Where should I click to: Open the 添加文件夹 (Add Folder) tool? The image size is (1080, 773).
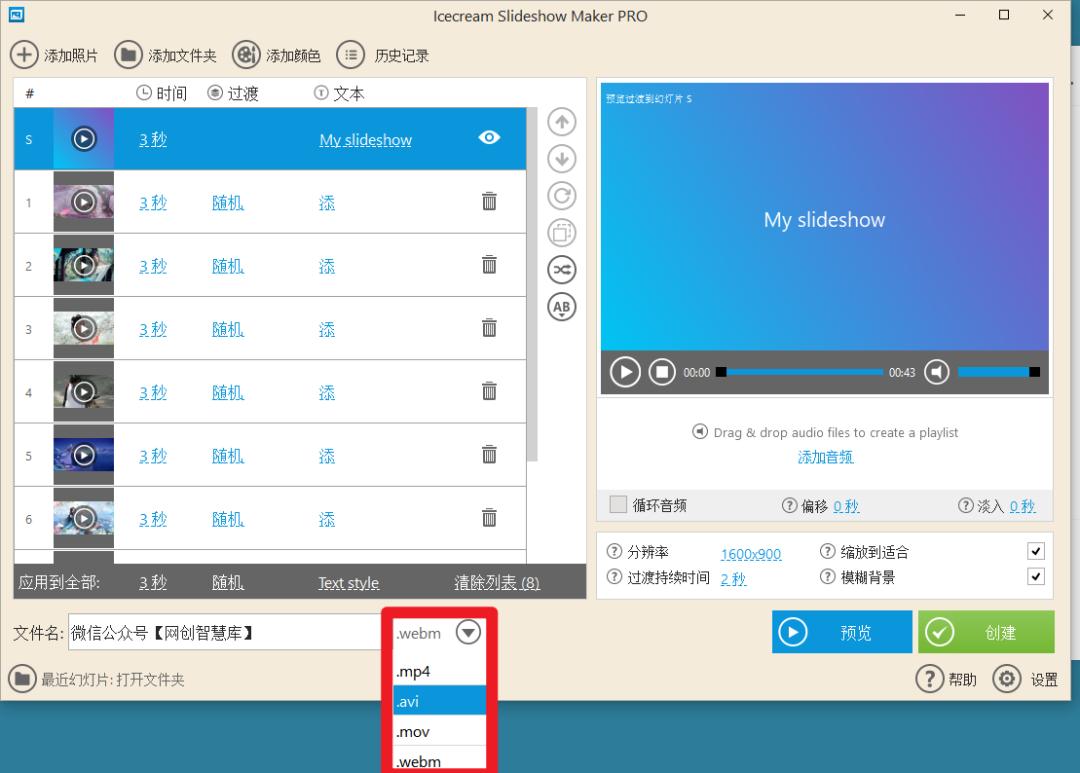coord(129,55)
